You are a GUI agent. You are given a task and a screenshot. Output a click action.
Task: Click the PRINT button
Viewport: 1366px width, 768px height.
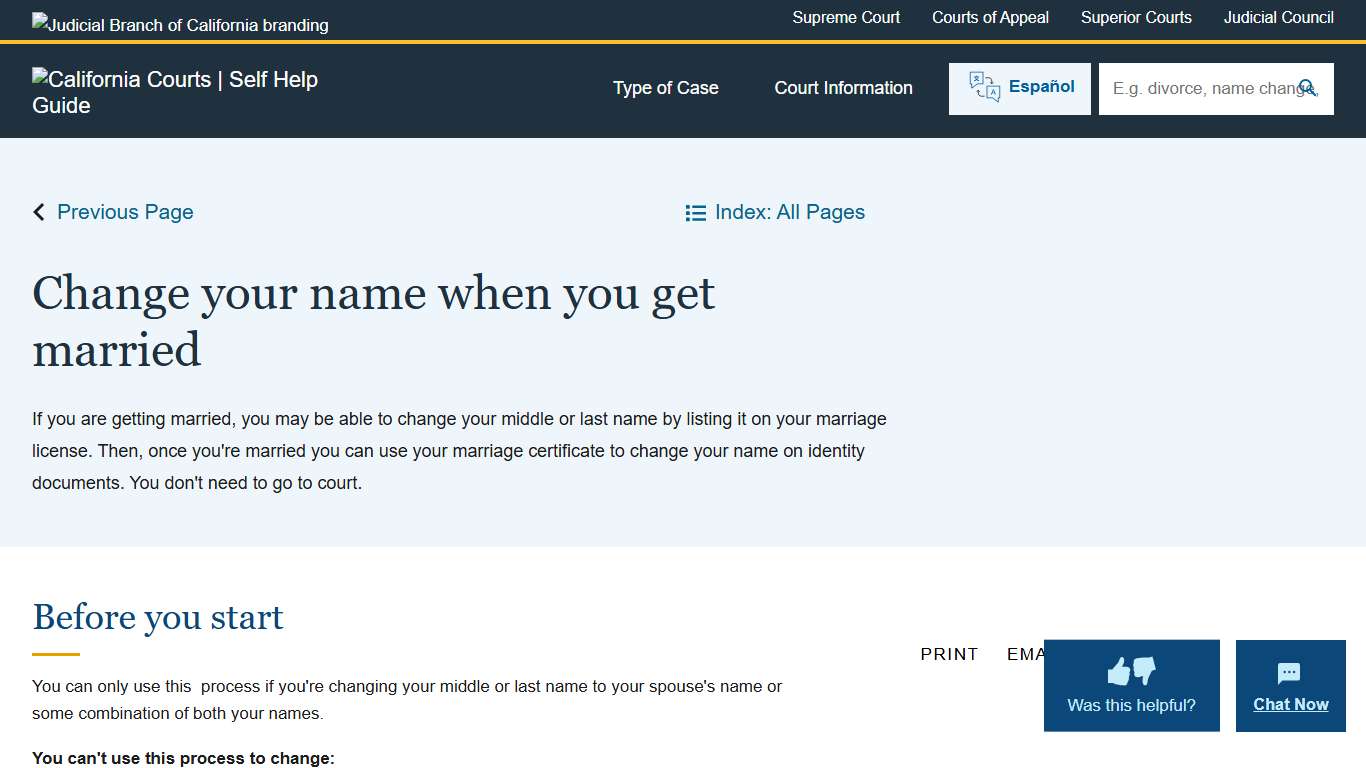[948, 654]
